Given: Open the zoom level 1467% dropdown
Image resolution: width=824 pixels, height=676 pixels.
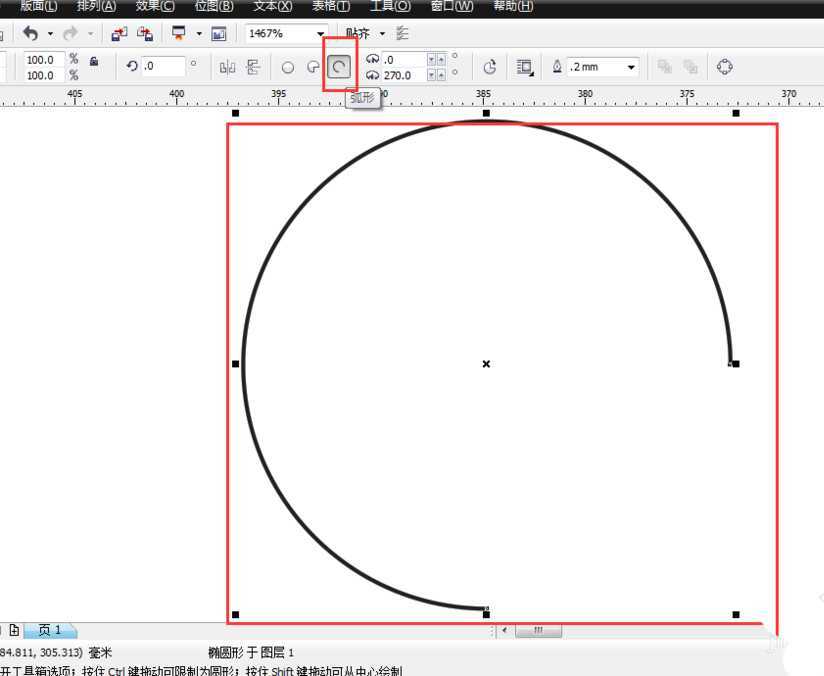Looking at the screenshot, I should point(320,34).
